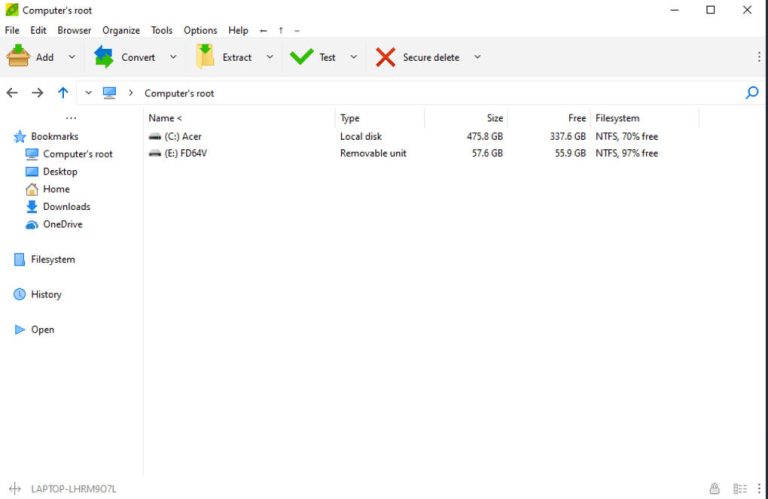Click the Open play-triangle icon
Viewport: 768px width, 499px height.
[20, 330]
